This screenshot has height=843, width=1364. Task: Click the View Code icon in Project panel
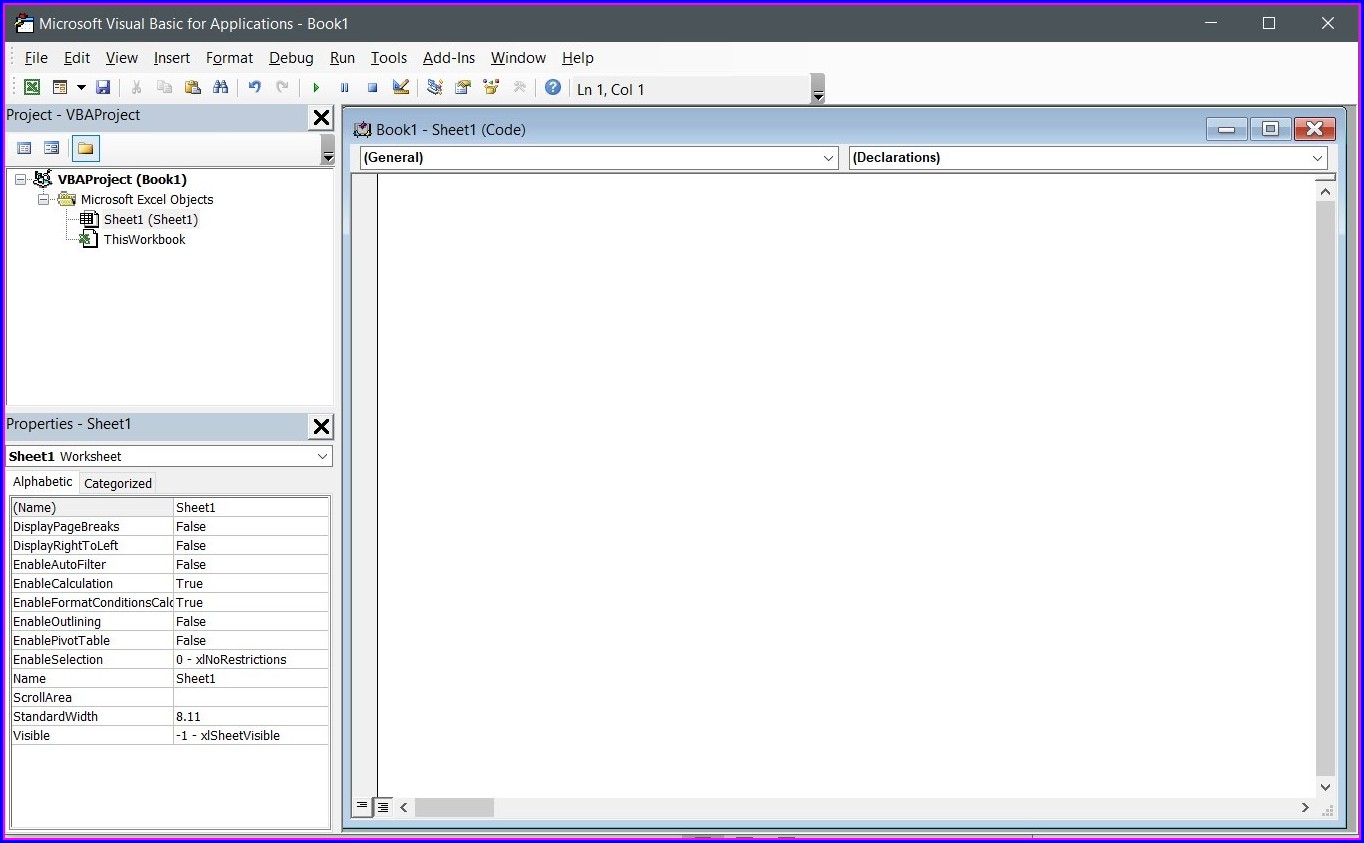(25, 148)
